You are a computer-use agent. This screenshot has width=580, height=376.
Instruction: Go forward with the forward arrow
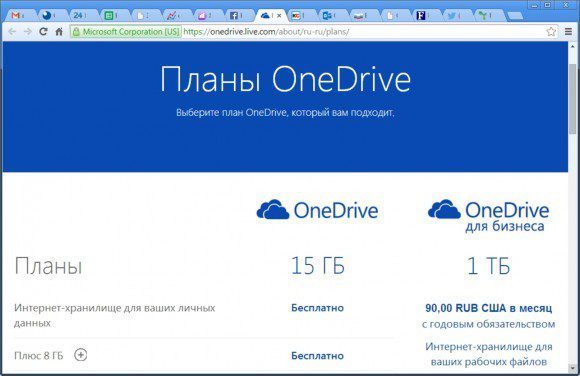click(x=28, y=32)
